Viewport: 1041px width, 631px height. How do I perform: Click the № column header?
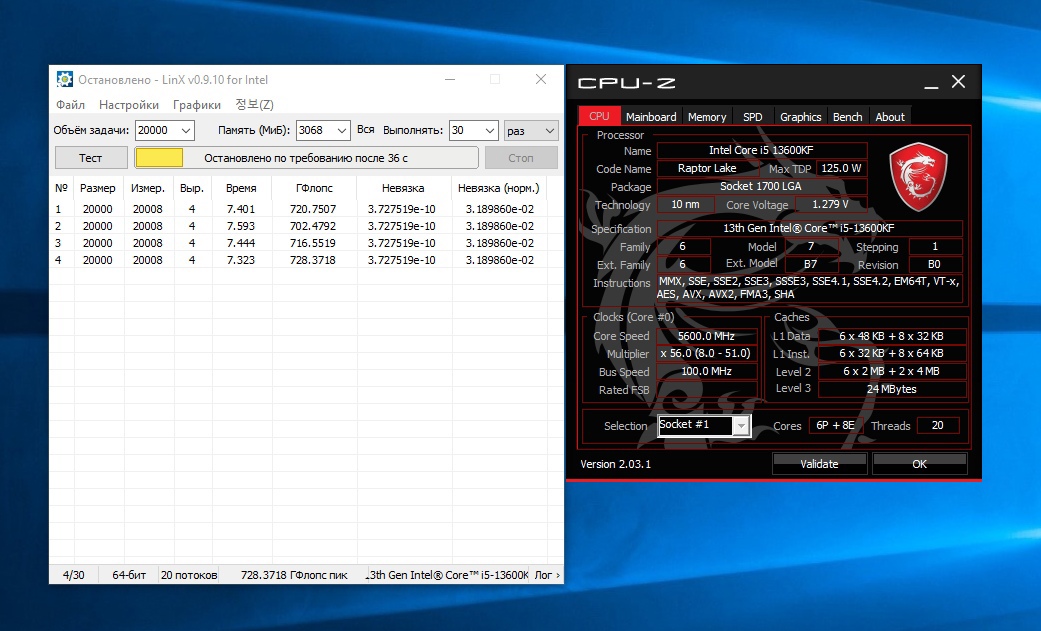[62, 188]
